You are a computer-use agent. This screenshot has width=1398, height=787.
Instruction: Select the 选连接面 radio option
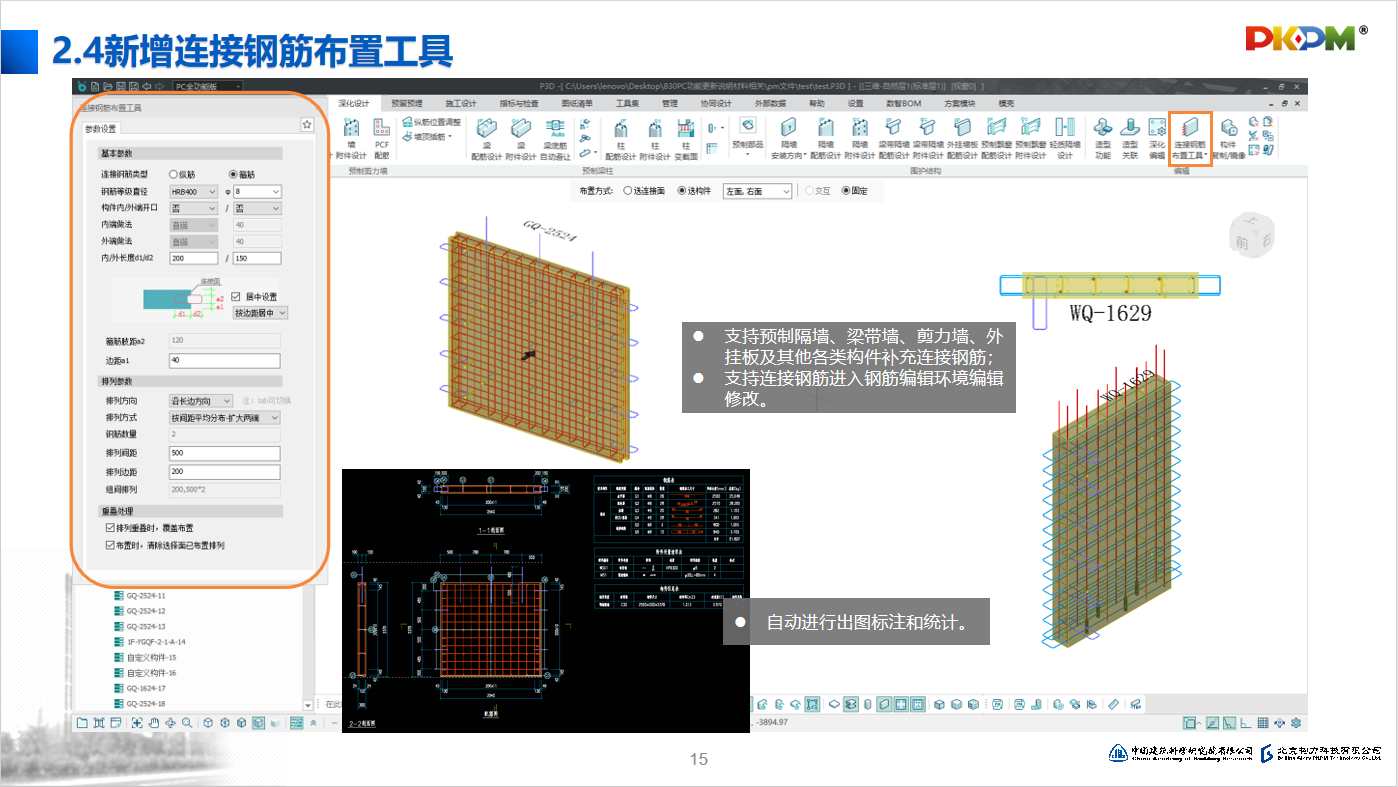pos(628,190)
